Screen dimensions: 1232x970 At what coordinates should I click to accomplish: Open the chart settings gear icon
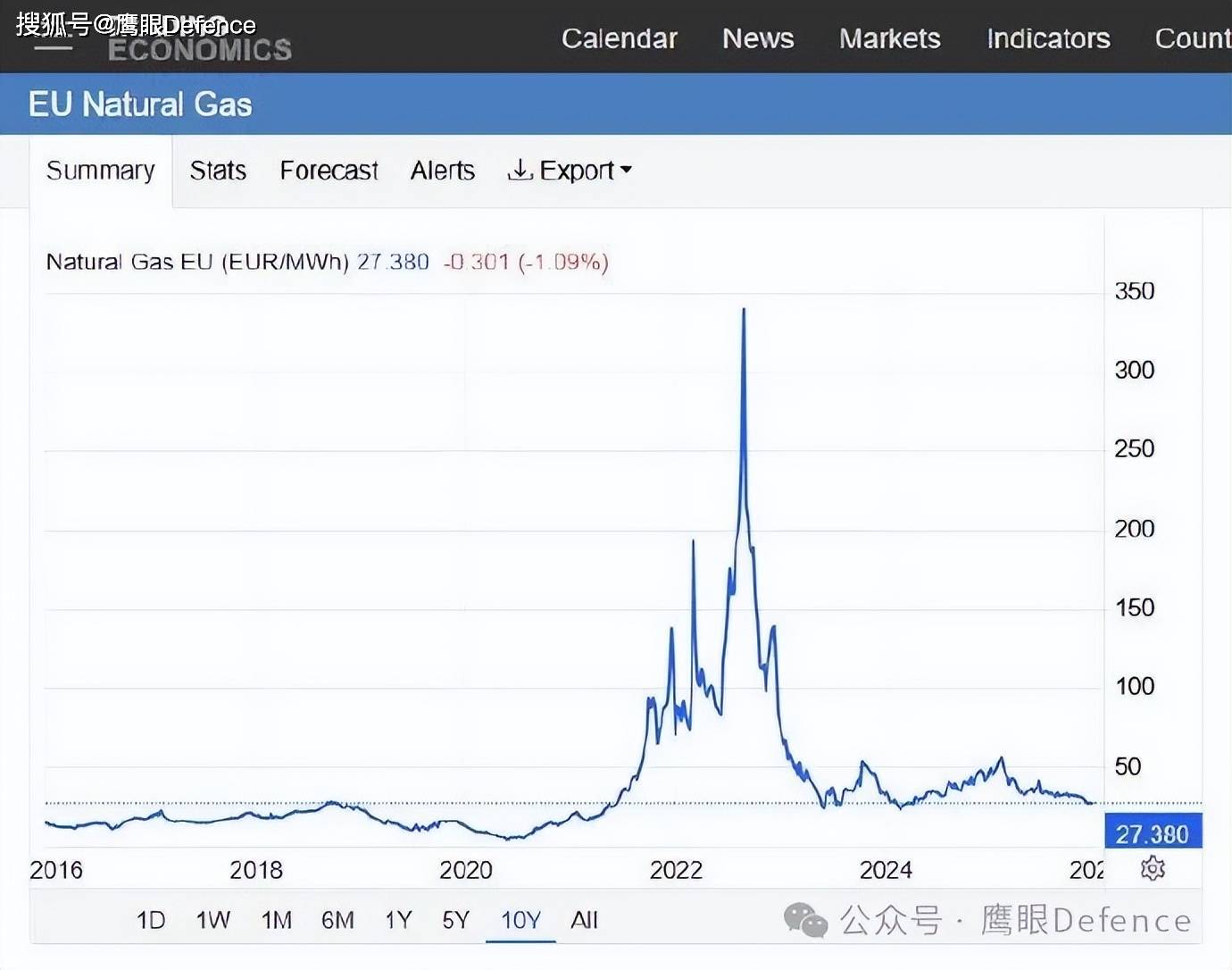pos(1153,868)
